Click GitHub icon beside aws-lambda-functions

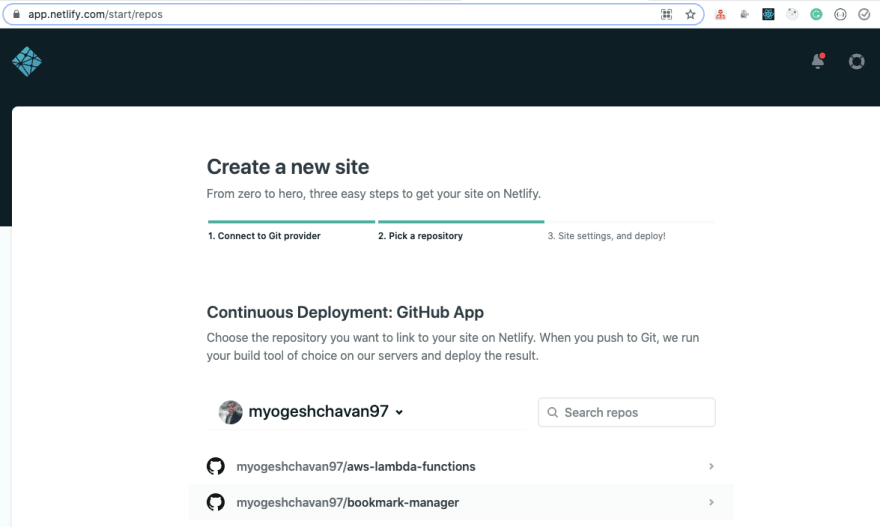[216, 466]
